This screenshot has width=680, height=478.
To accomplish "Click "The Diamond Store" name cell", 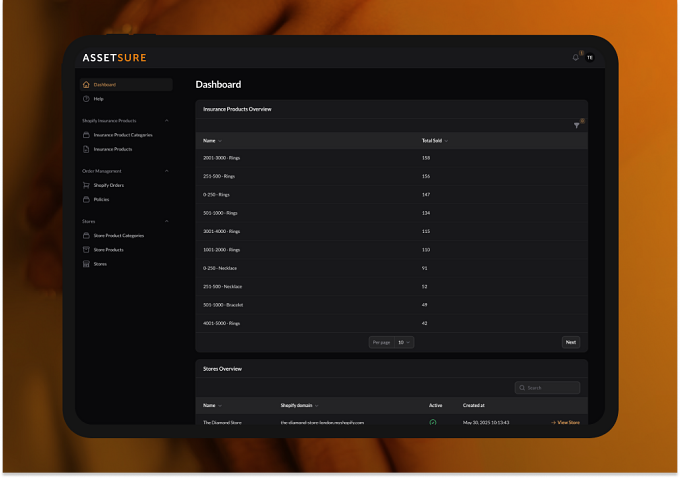I will click(x=222, y=422).
